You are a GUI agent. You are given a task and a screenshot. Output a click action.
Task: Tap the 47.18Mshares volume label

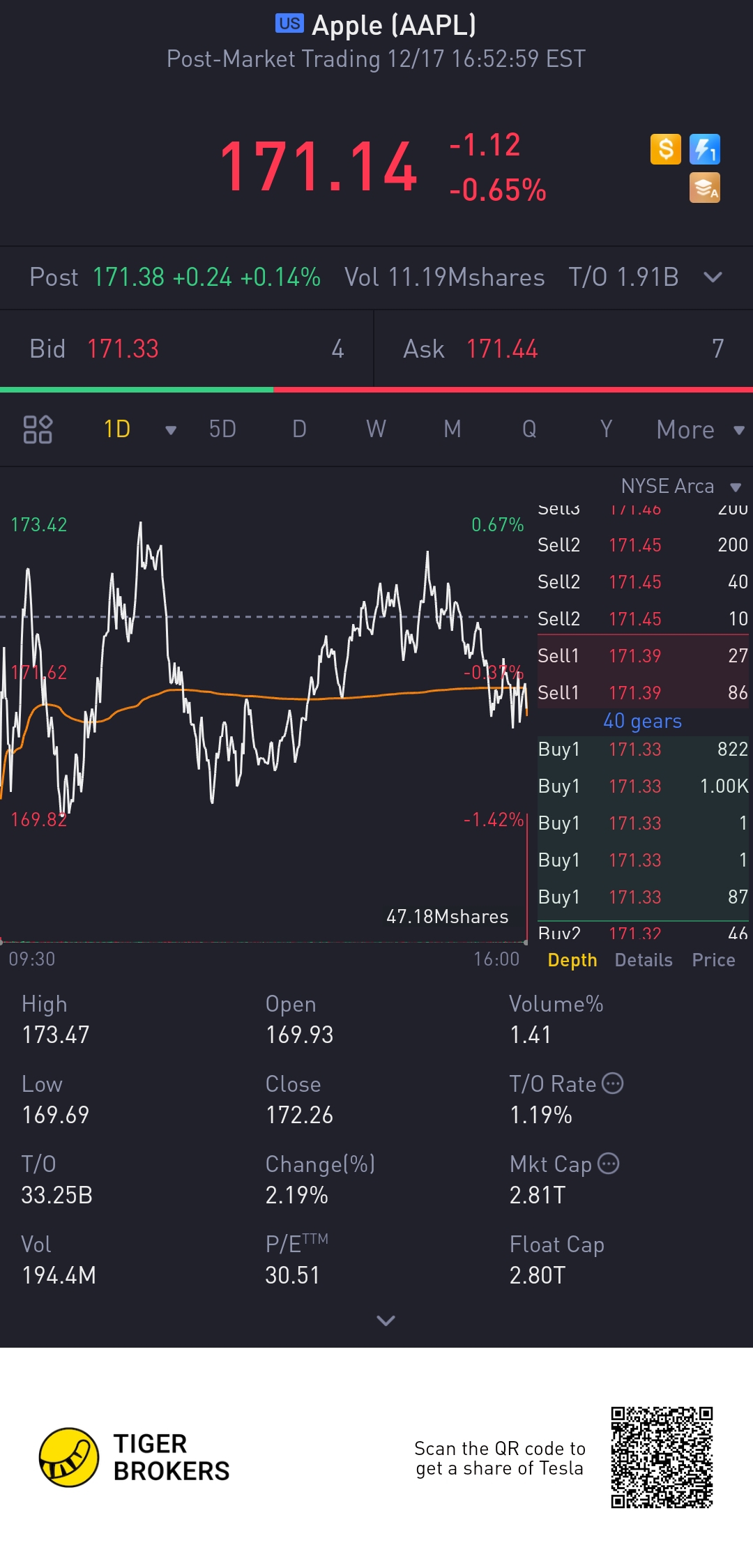[448, 916]
